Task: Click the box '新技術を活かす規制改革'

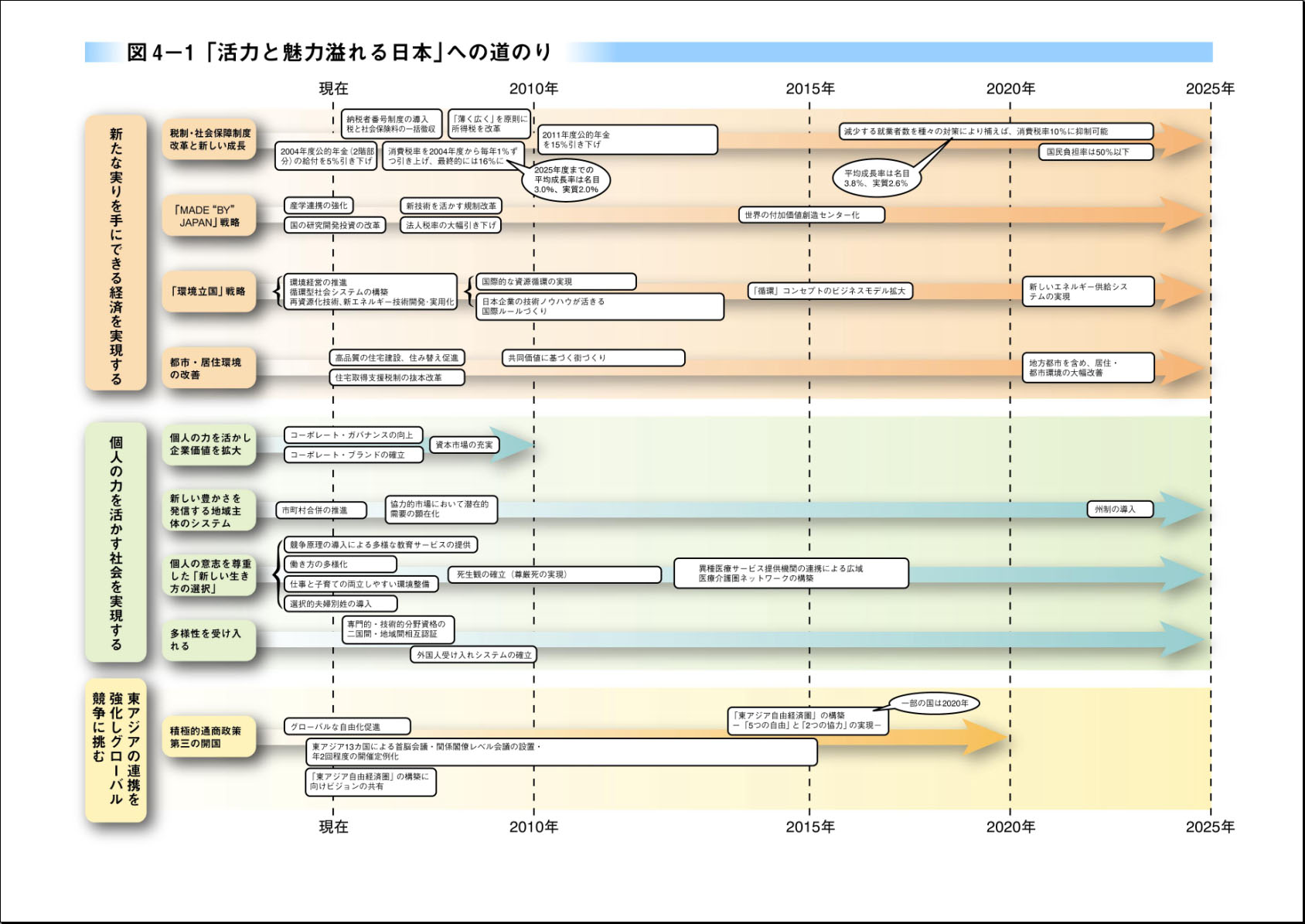Action: coord(451,206)
